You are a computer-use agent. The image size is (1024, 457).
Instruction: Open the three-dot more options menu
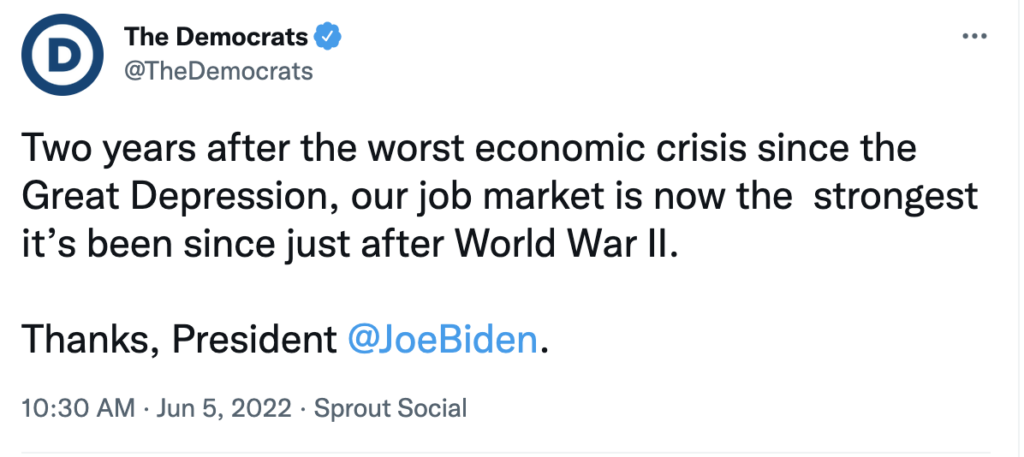973,36
